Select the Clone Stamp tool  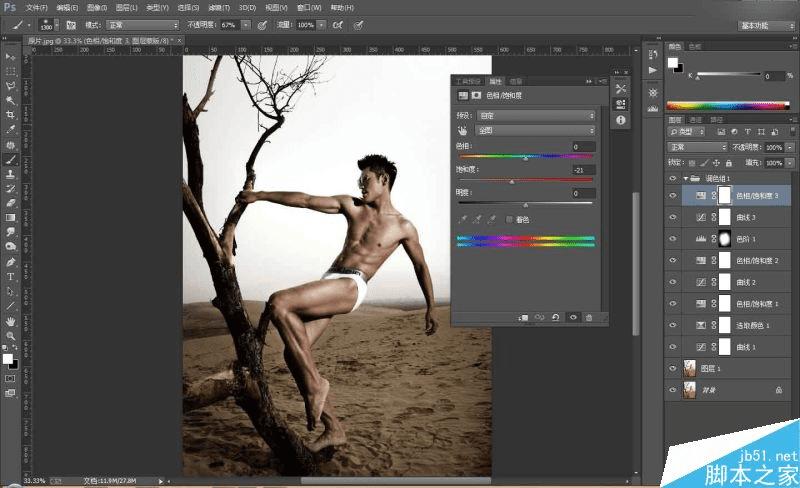10,174
